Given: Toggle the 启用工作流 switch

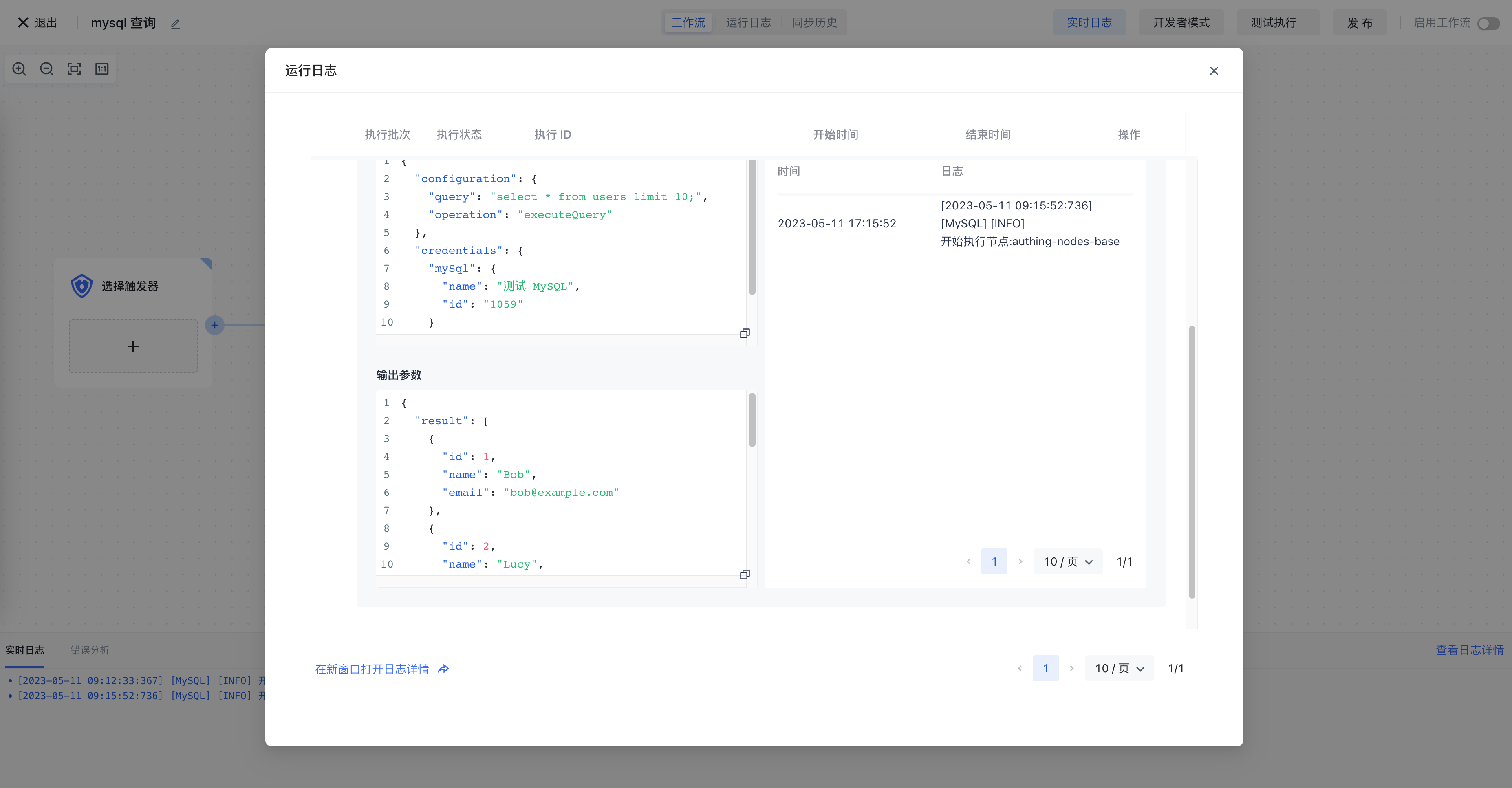Looking at the screenshot, I should pyautogui.click(x=1488, y=24).
